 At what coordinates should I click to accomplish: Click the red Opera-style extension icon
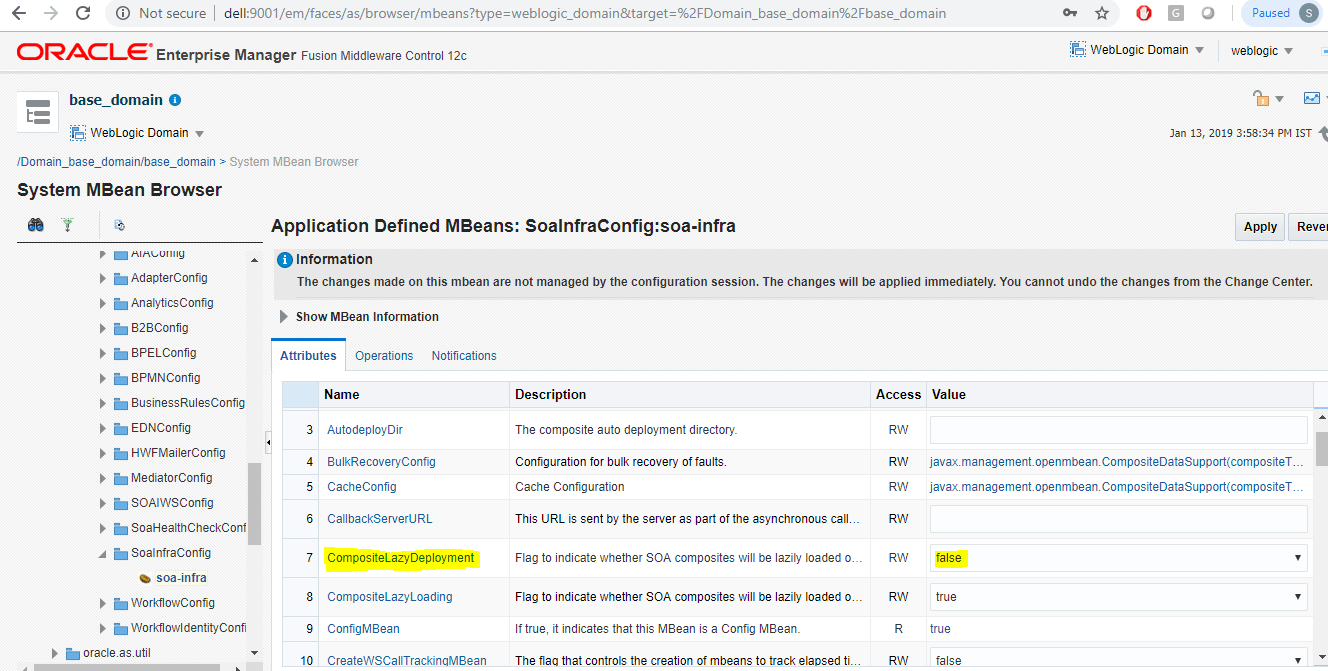[1145, 13]
